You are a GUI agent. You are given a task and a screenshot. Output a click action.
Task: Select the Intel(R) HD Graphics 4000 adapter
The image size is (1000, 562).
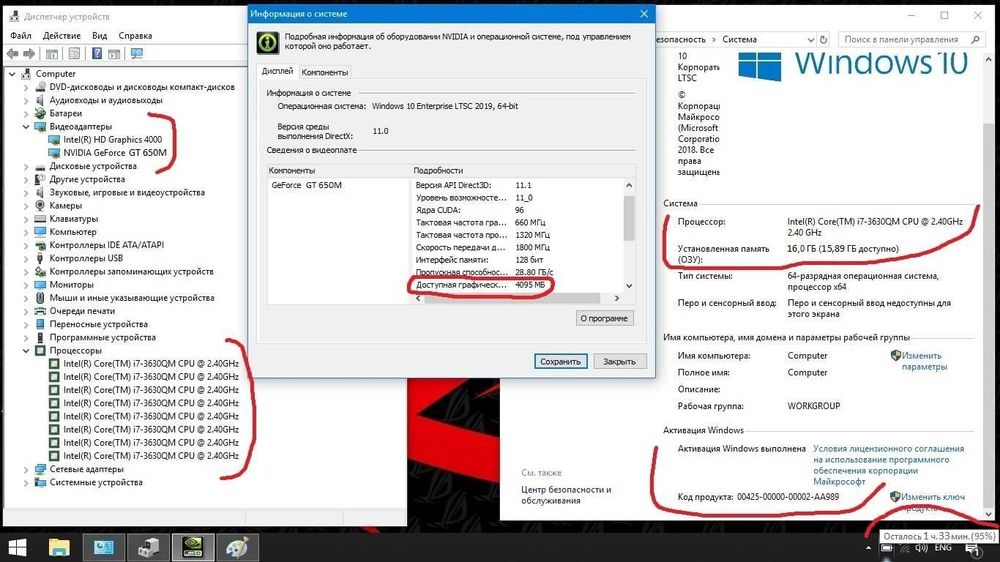(x=112, y=140)
